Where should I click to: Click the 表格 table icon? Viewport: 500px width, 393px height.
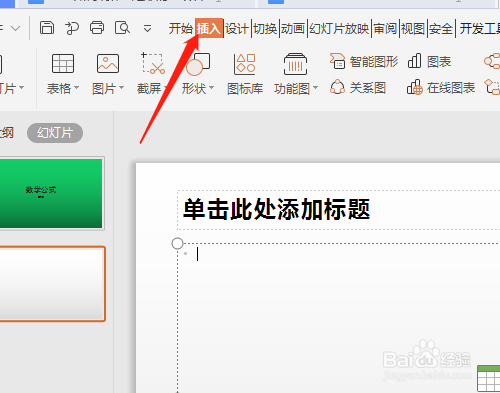tap(63, 63)
